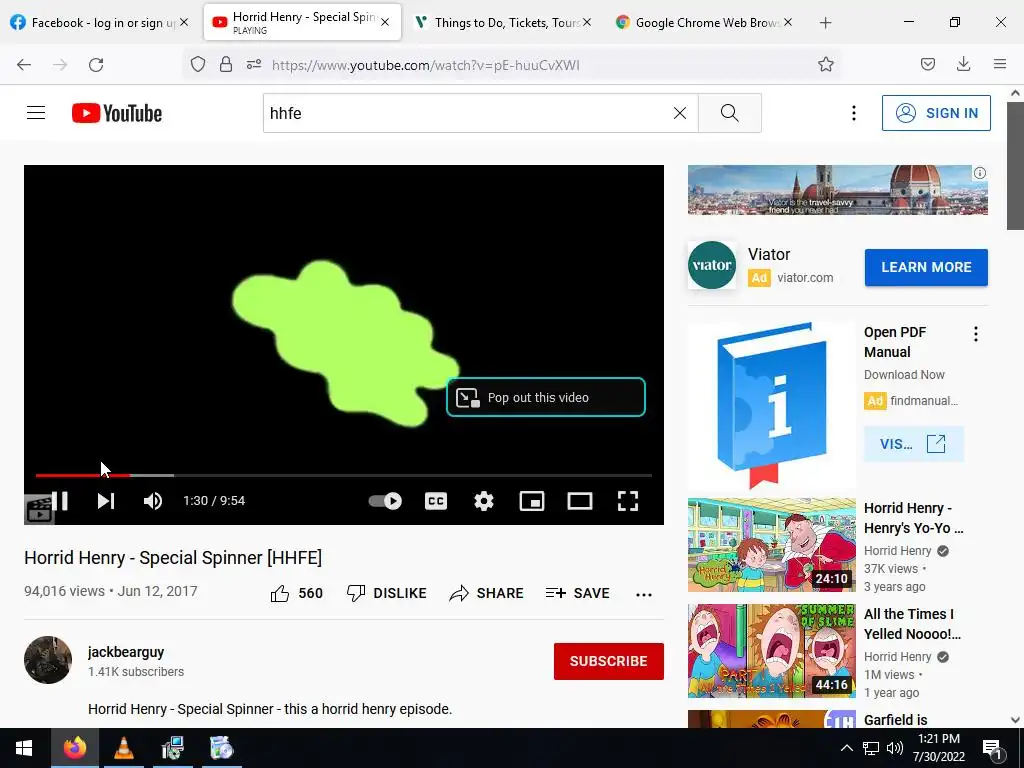Screen dimensions: 1024x768
Task: Open YouTube settings three-dot menu
Action: pos(854,113)
